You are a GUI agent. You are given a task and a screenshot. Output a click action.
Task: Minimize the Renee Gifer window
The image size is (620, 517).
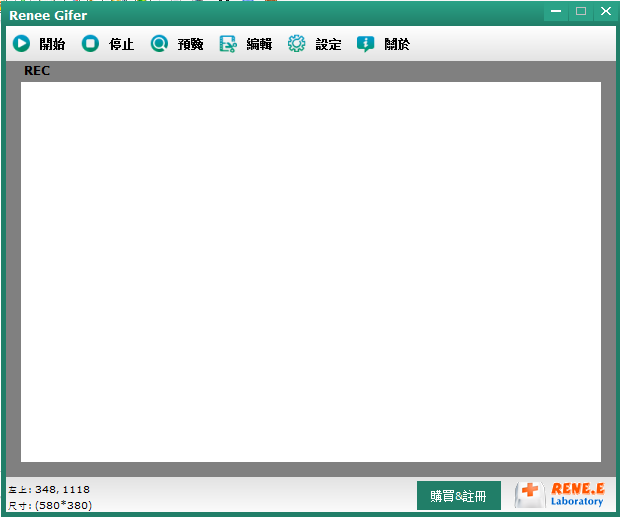[556, 11]
